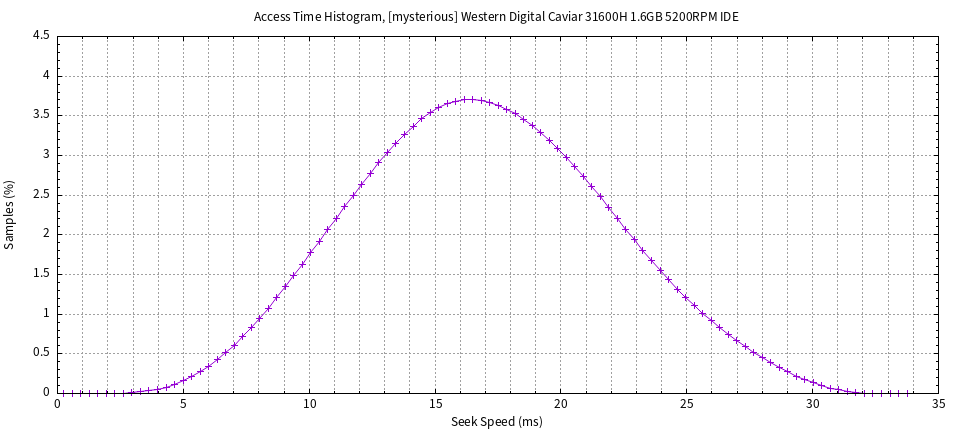
Task: Click the Access Time Histogram chart title
Action: (x=496, y=17)
